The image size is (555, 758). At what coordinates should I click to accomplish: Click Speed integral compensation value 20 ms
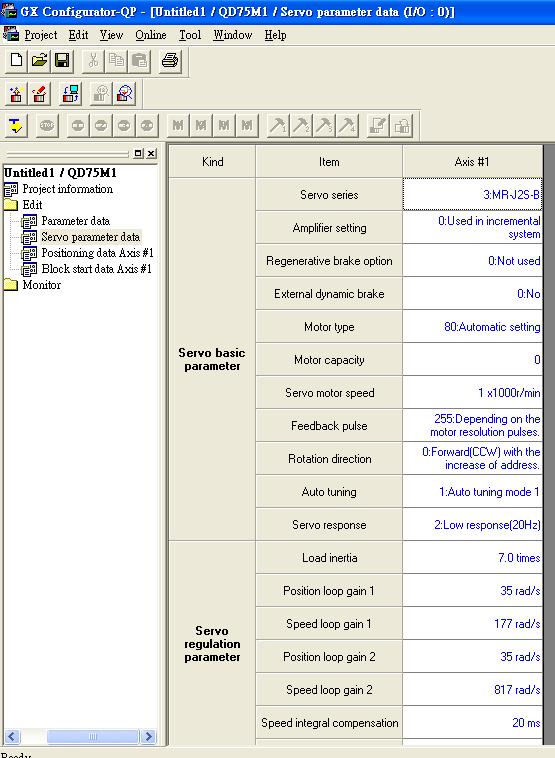tap(472, 723)
